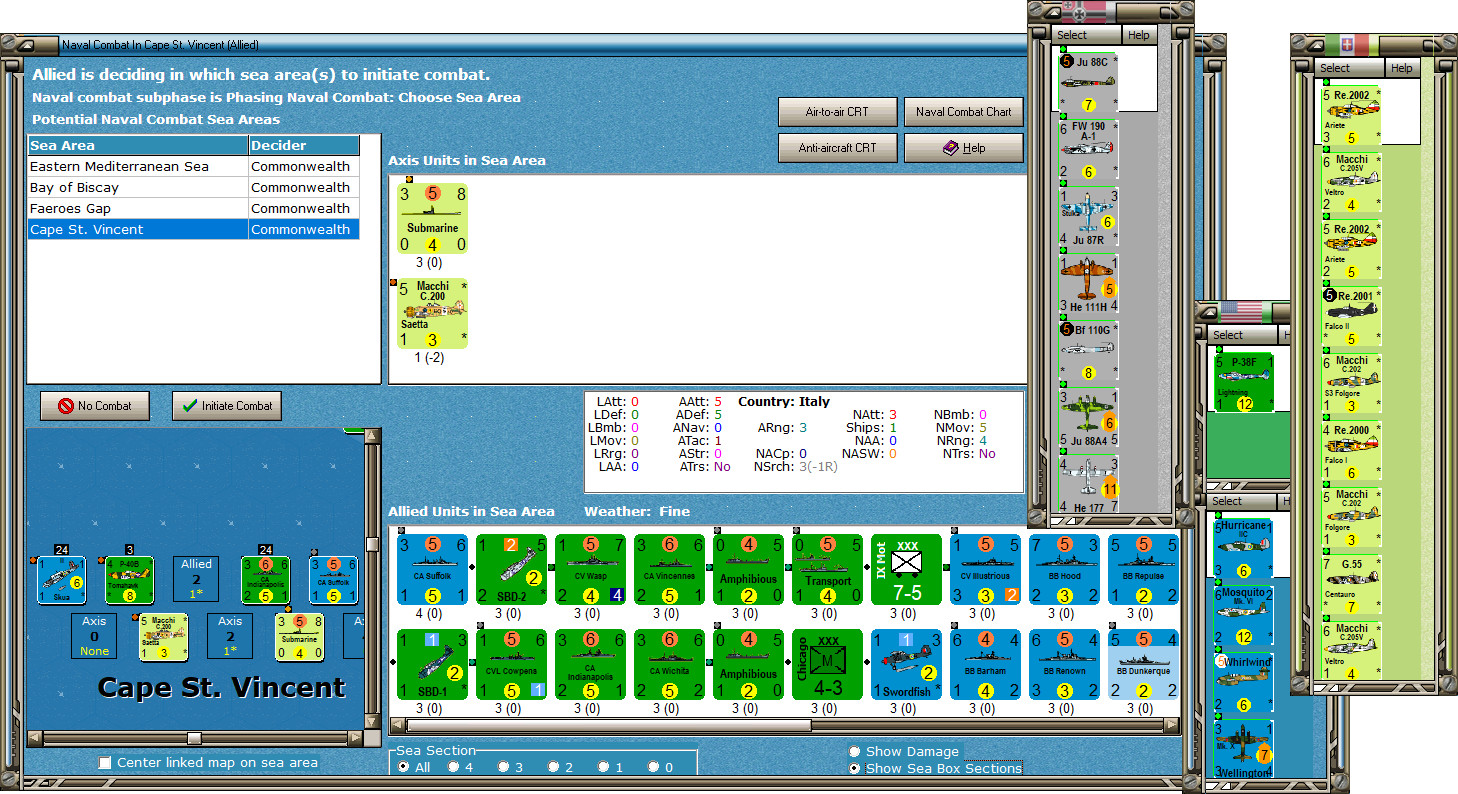This screenshot has width=1458, height=794.
Task: Select the Swordfish carrier plane unit
Action: click(x=906, y=664)
